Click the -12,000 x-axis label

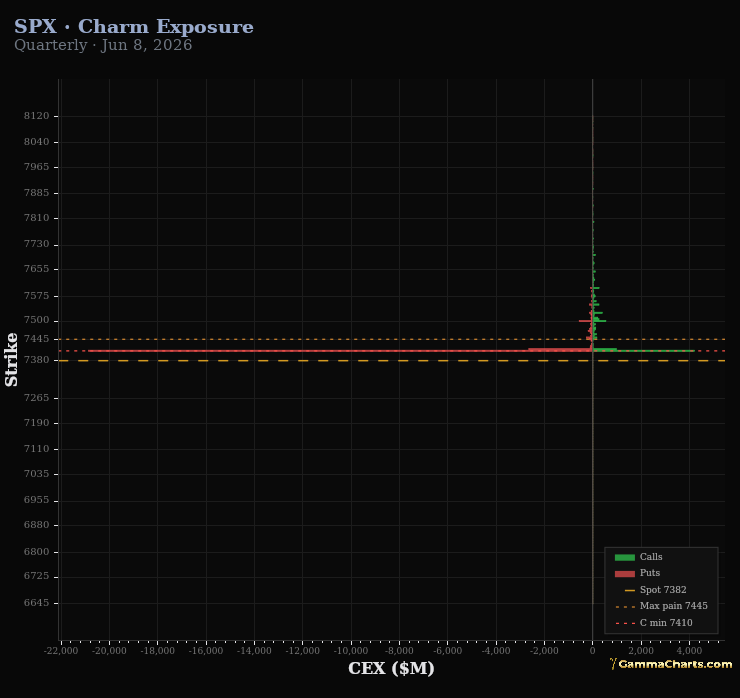303,651
